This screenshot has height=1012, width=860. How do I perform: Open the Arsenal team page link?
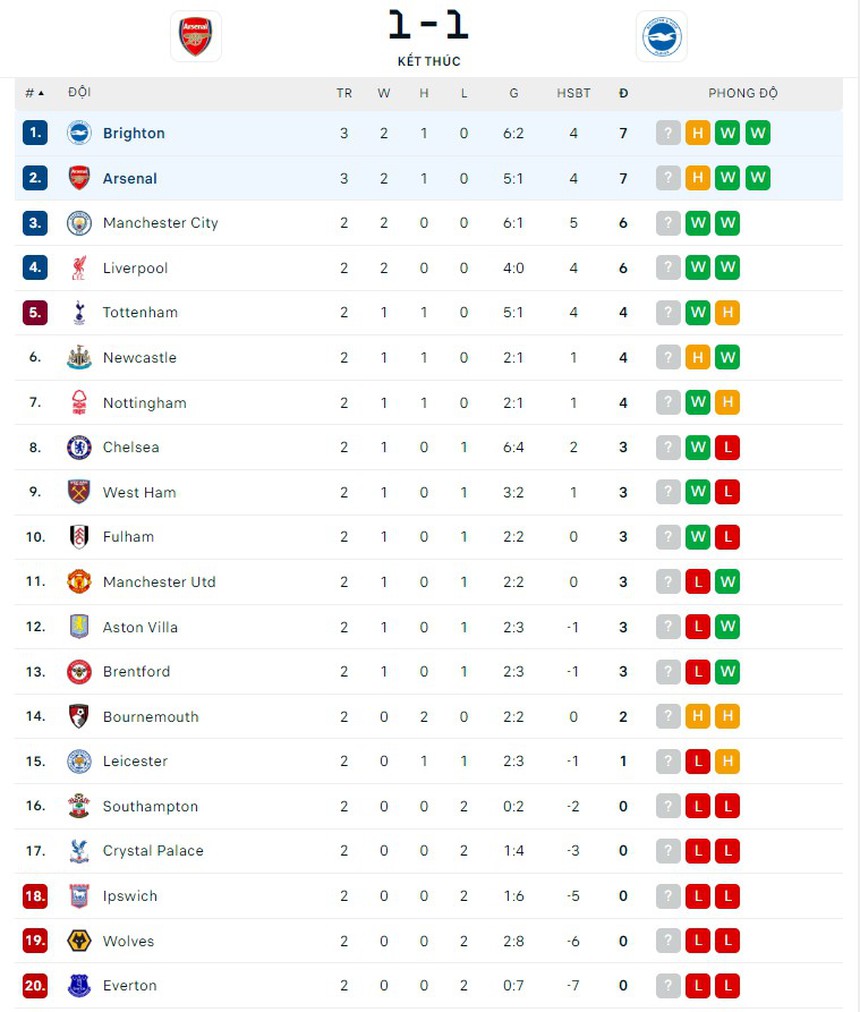click(x=130, y=178)
